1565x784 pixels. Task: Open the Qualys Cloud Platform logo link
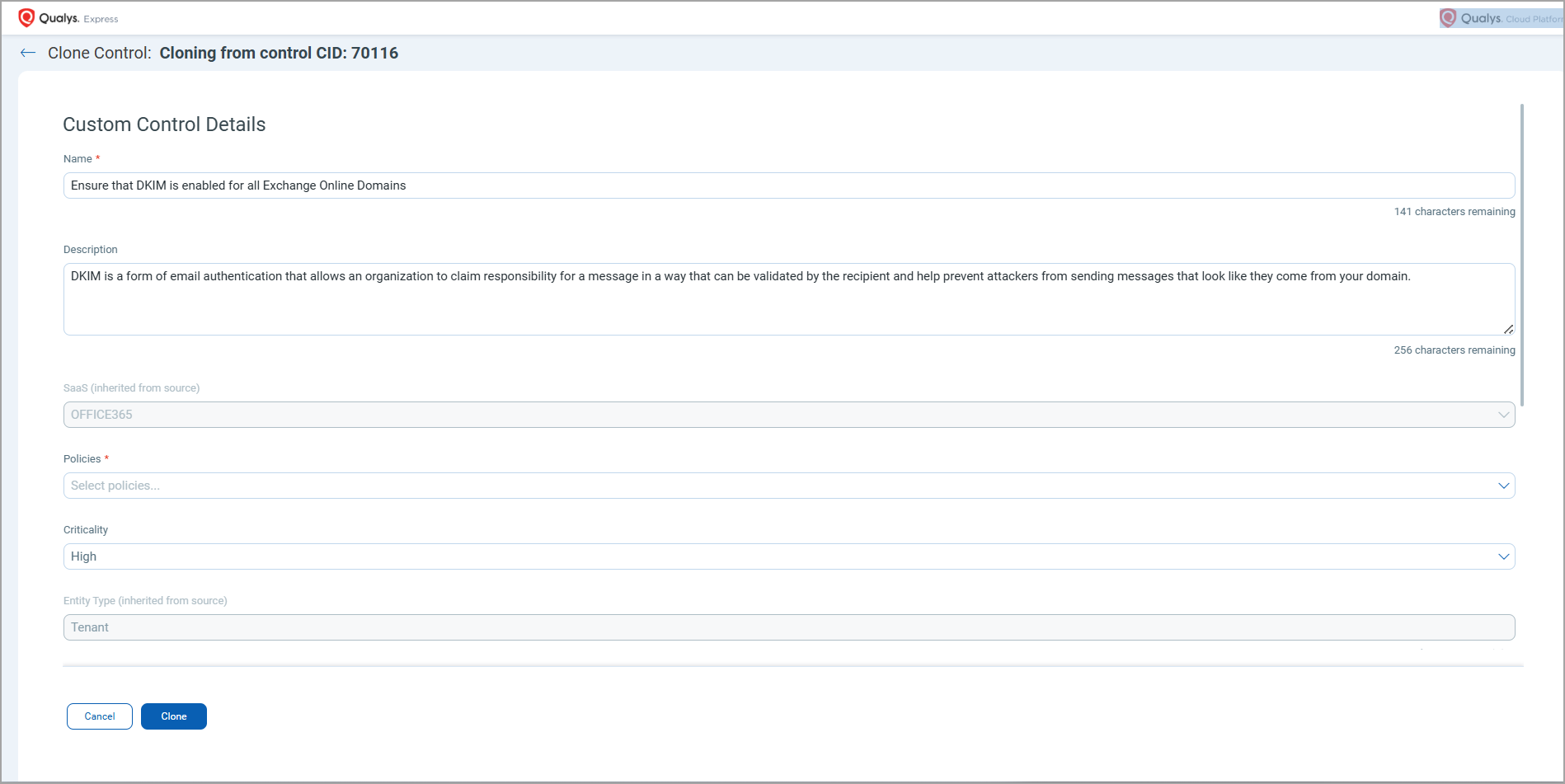1501,18
